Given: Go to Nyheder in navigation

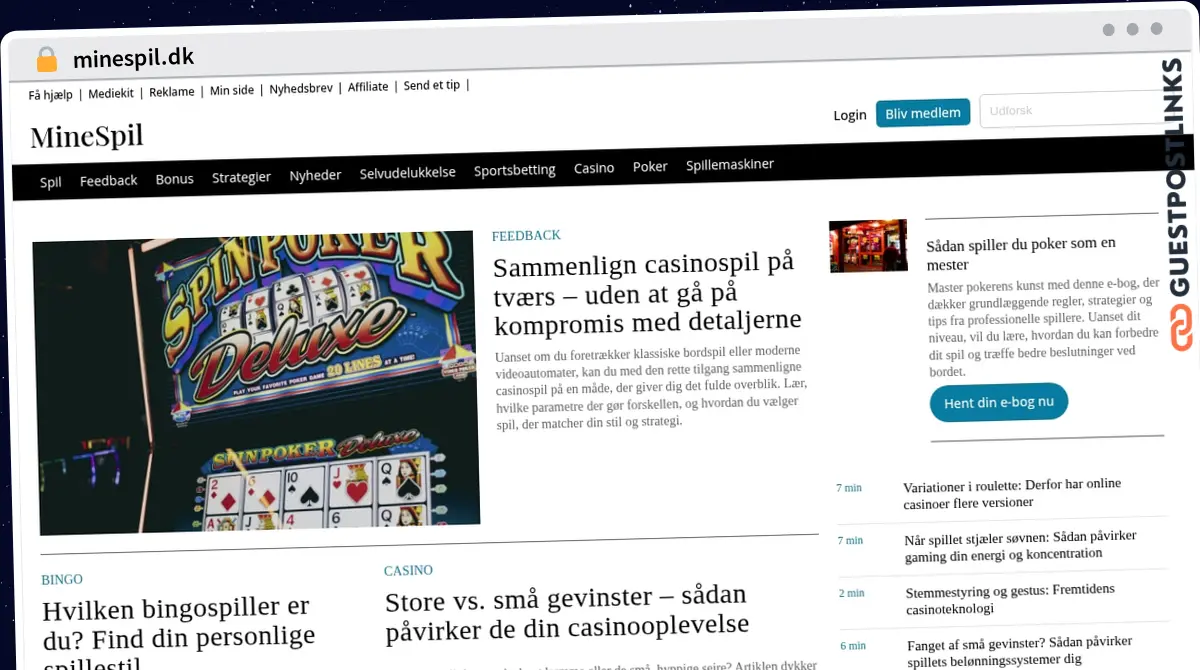Looking at the screenshot, I should point(315,175).
